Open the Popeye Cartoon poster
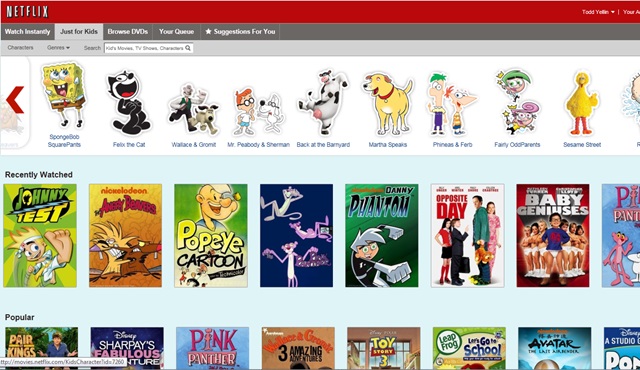640x370 pixels. [x=211, y=235]
